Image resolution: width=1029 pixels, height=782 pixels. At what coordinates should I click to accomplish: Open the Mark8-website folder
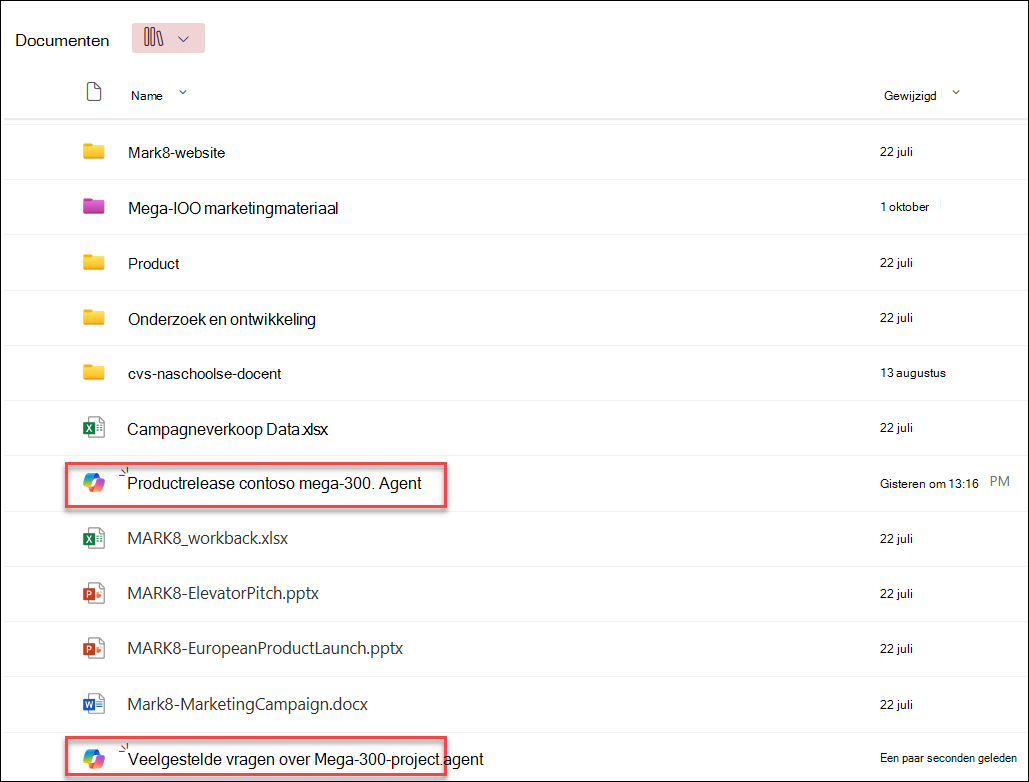pos(177,153)
